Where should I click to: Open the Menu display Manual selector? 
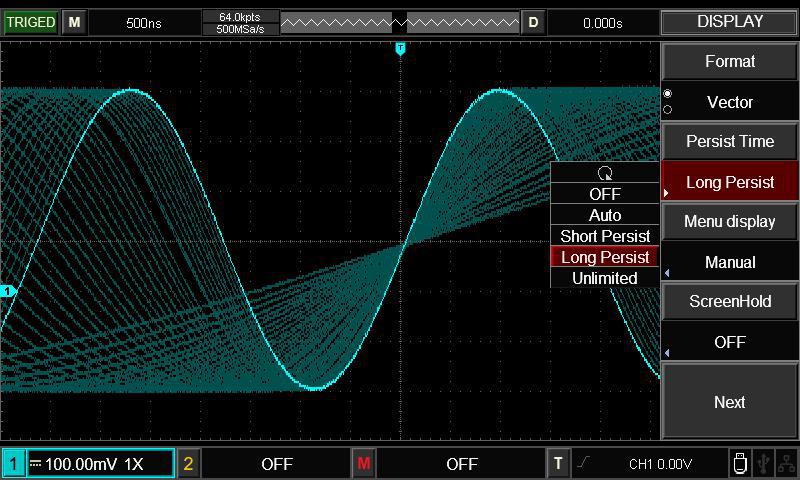coord(730,262)
